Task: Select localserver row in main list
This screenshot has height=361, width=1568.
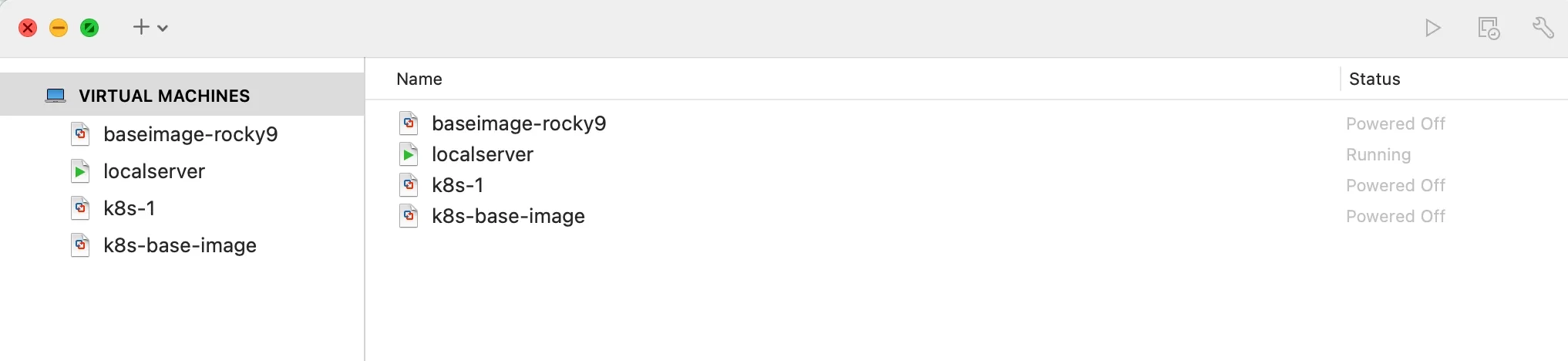Action: [x=483, y=154]
